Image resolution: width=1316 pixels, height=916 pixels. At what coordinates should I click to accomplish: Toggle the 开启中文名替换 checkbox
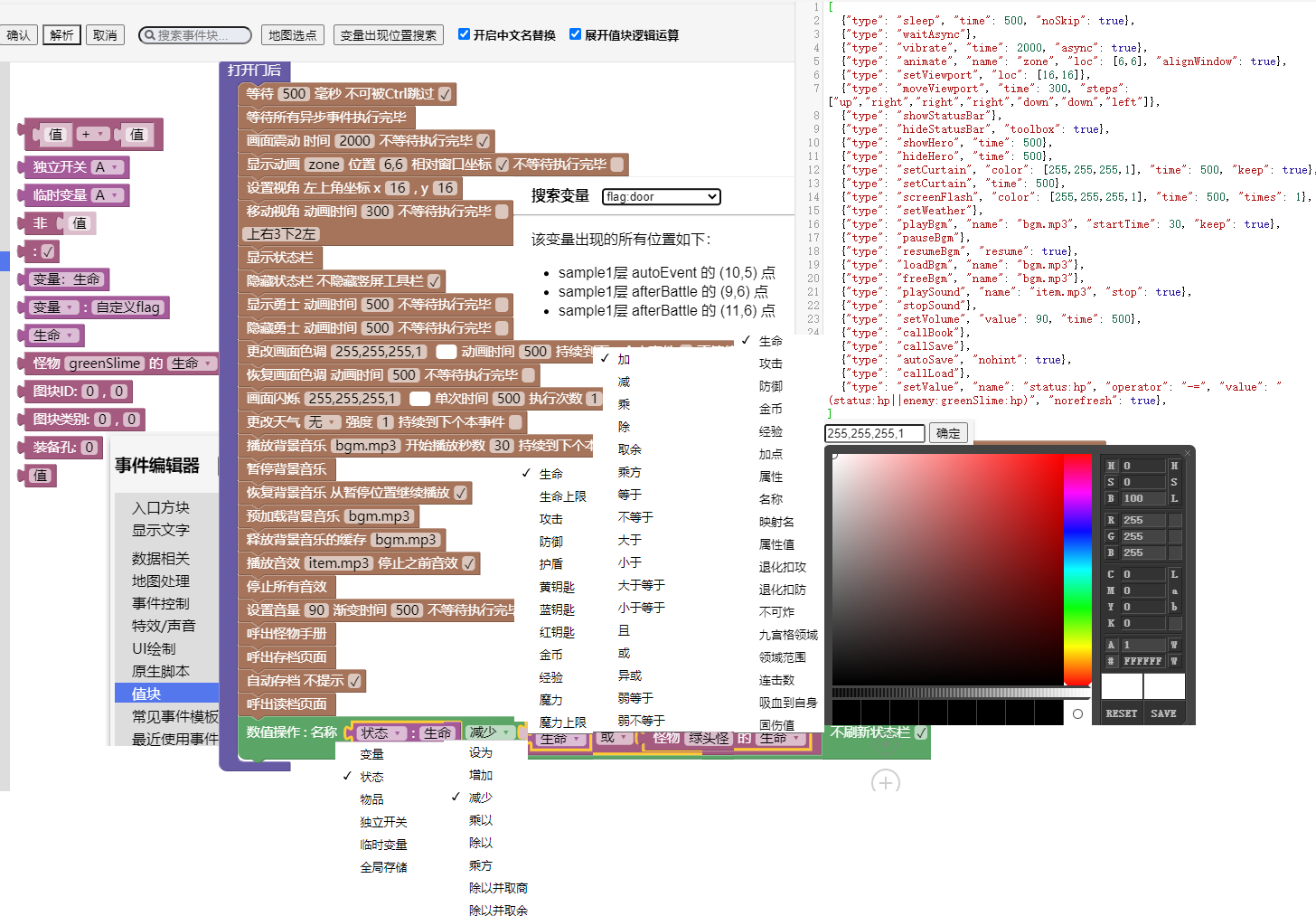click(x=464, y=34)
